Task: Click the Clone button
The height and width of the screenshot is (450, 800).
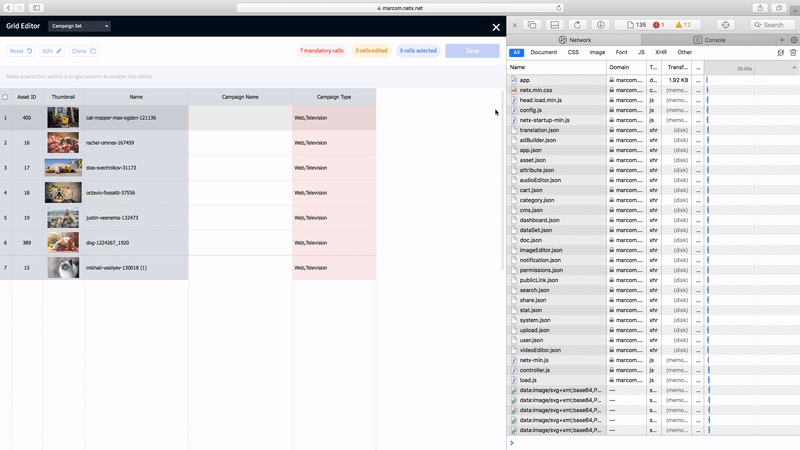Action: [x=84, y=50]
